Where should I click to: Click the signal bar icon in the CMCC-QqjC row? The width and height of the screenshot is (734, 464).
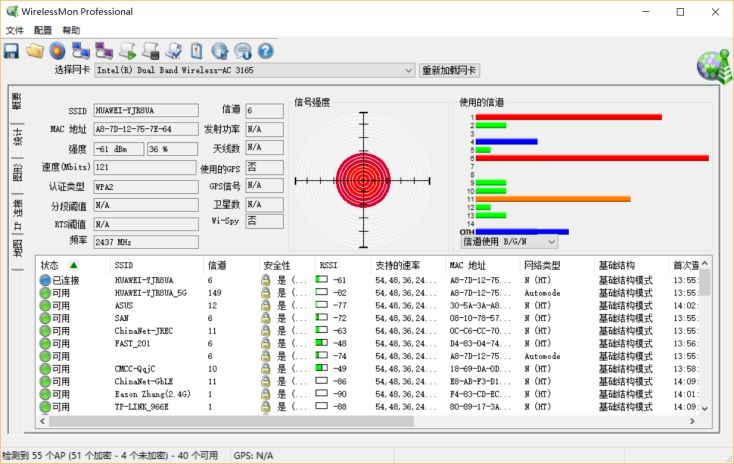point(322,368)
